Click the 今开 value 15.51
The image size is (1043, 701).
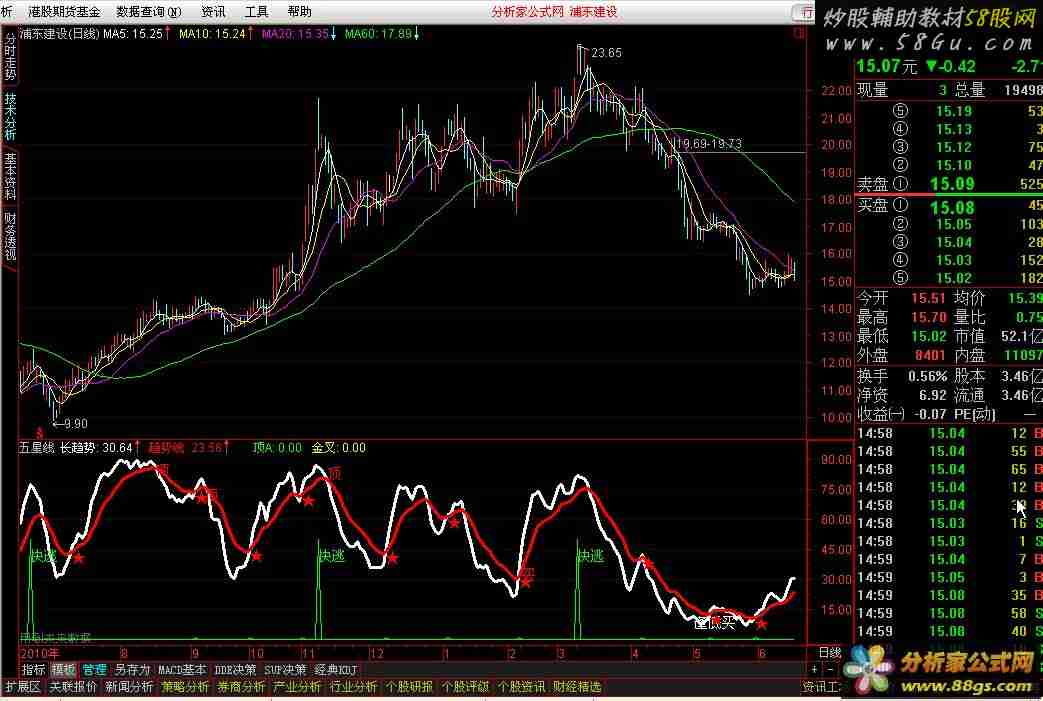pyautogui.click(x=927, y=299)
